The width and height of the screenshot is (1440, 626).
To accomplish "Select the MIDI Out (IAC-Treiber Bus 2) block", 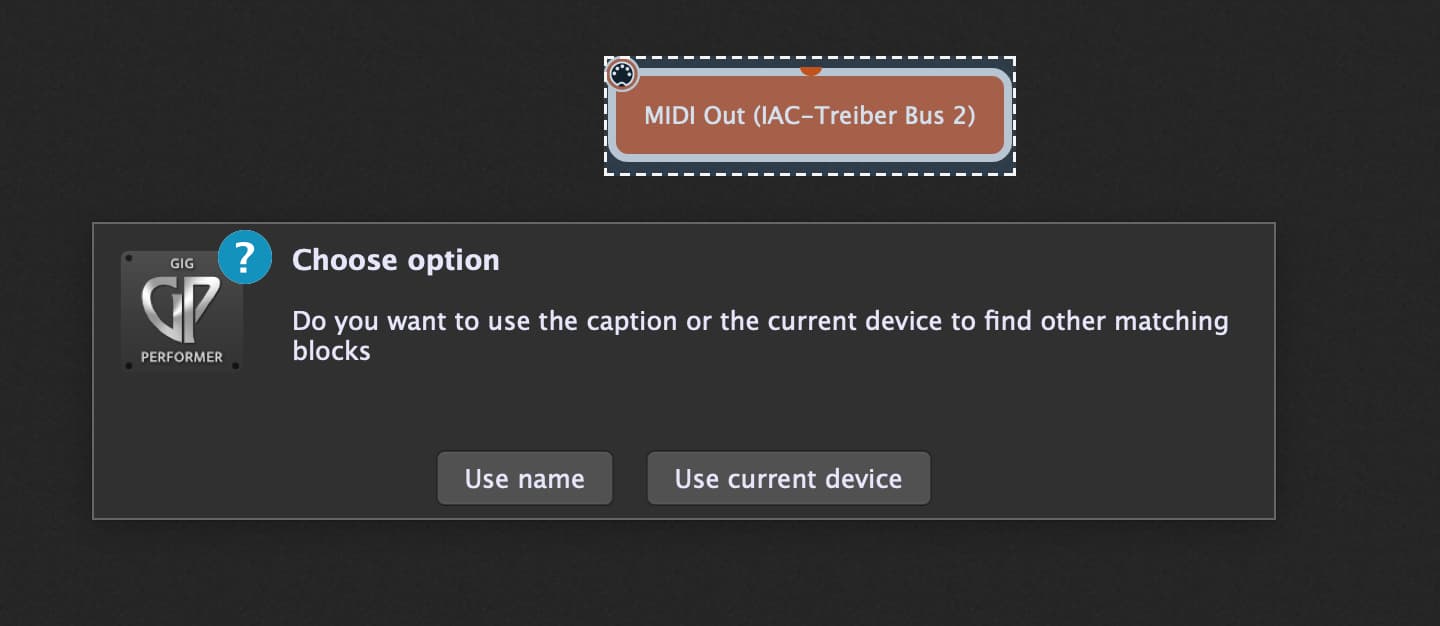I will click(809, 115).
